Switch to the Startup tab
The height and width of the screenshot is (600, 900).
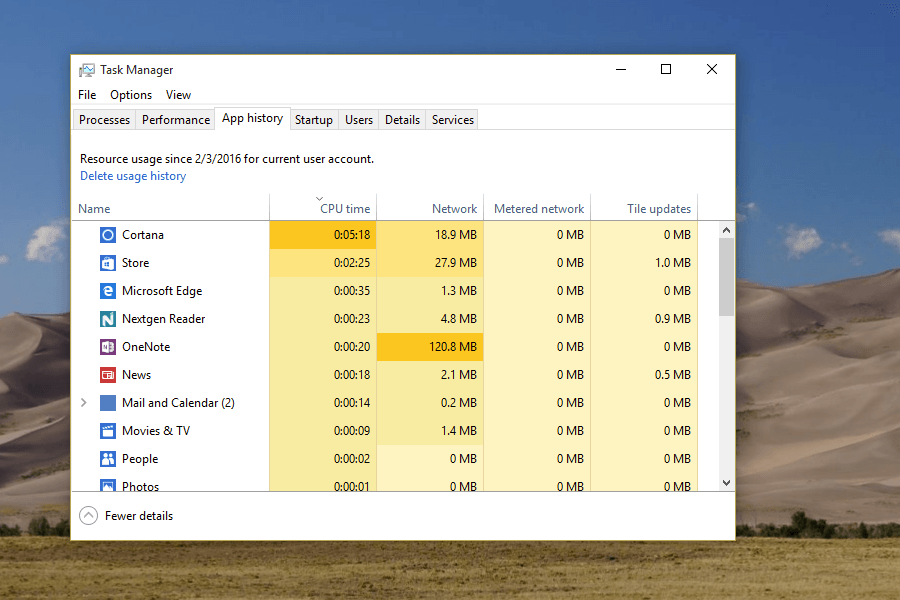pos(314,119)
